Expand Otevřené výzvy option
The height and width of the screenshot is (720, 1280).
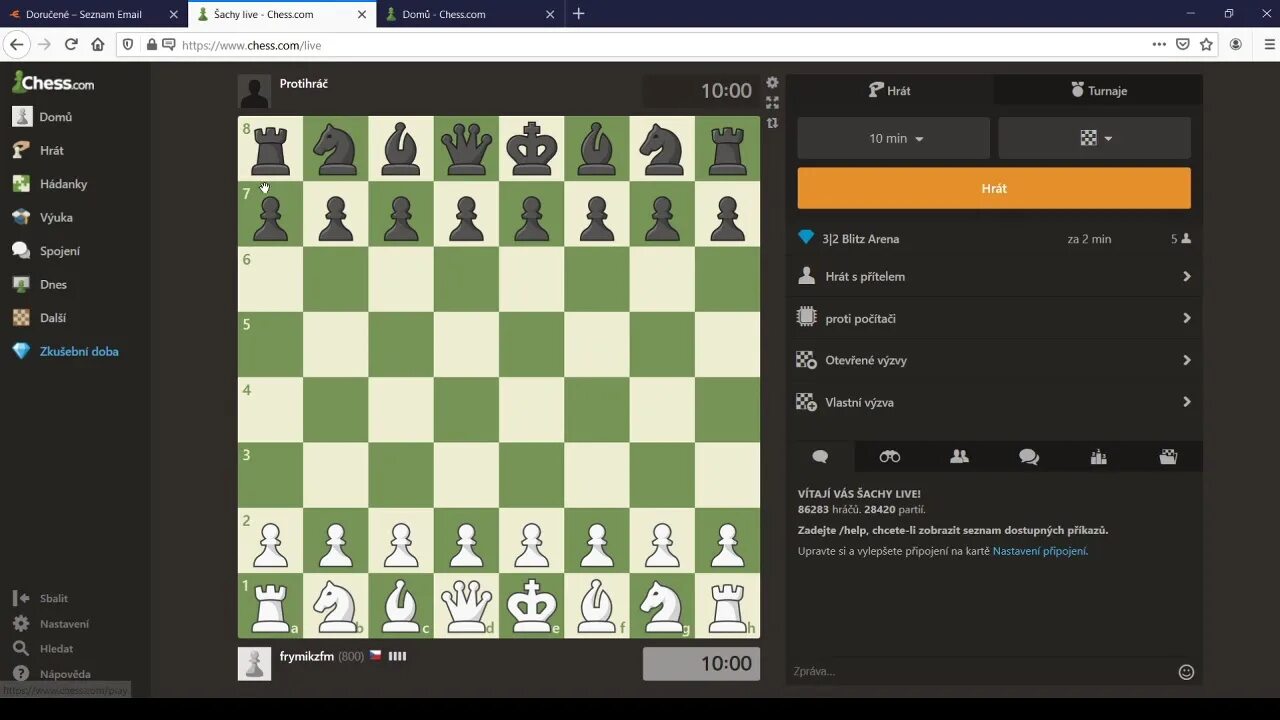point(994,360)
